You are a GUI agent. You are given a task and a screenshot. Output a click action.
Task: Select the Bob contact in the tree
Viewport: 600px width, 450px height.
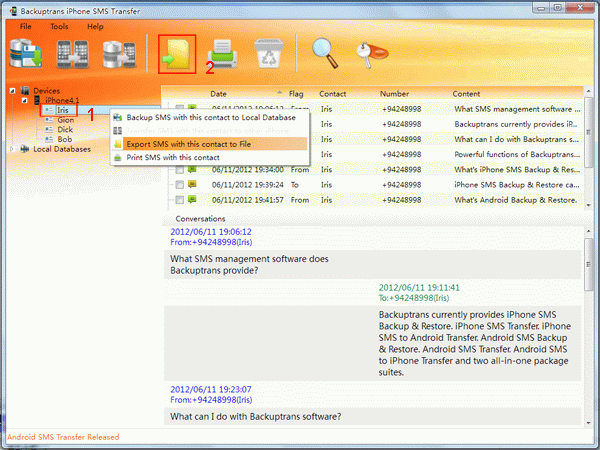click(x=65, y=139)
